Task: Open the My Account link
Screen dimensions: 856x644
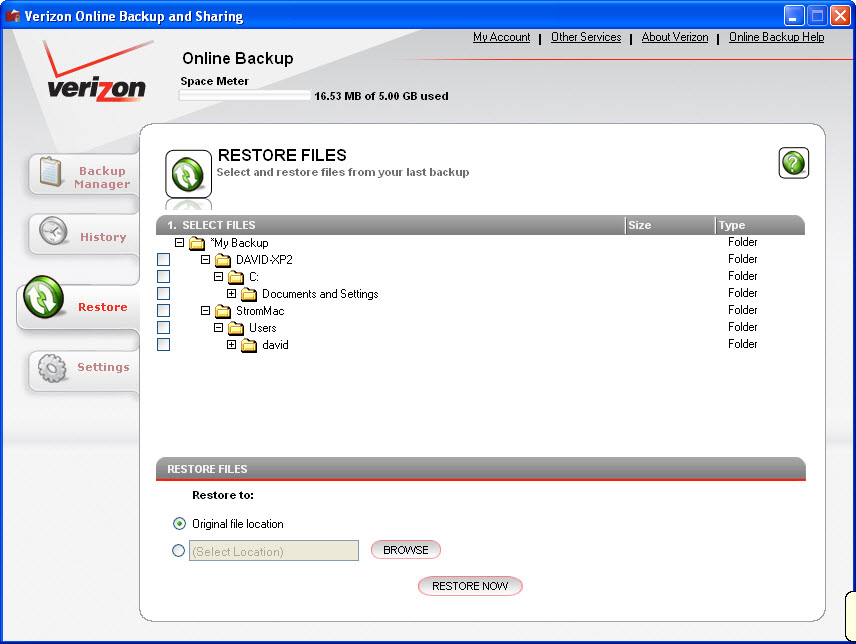Action: click(x=501, y=37)
